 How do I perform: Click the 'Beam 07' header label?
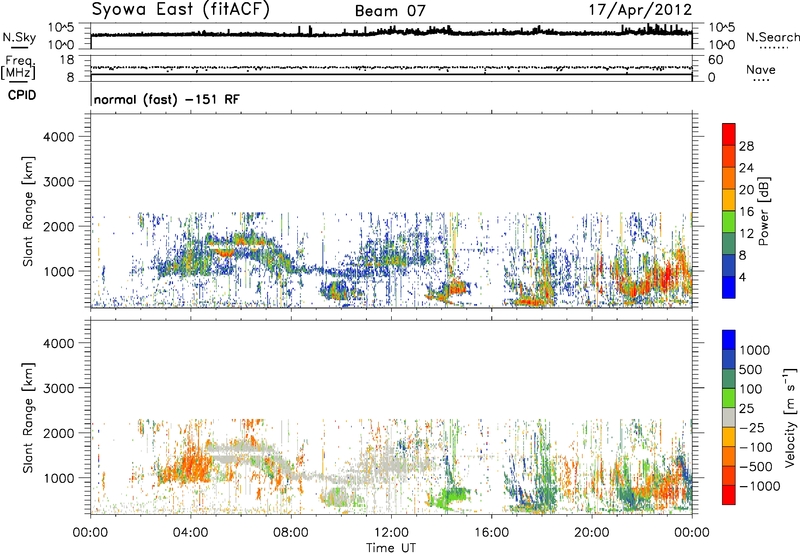pos(390,11)
